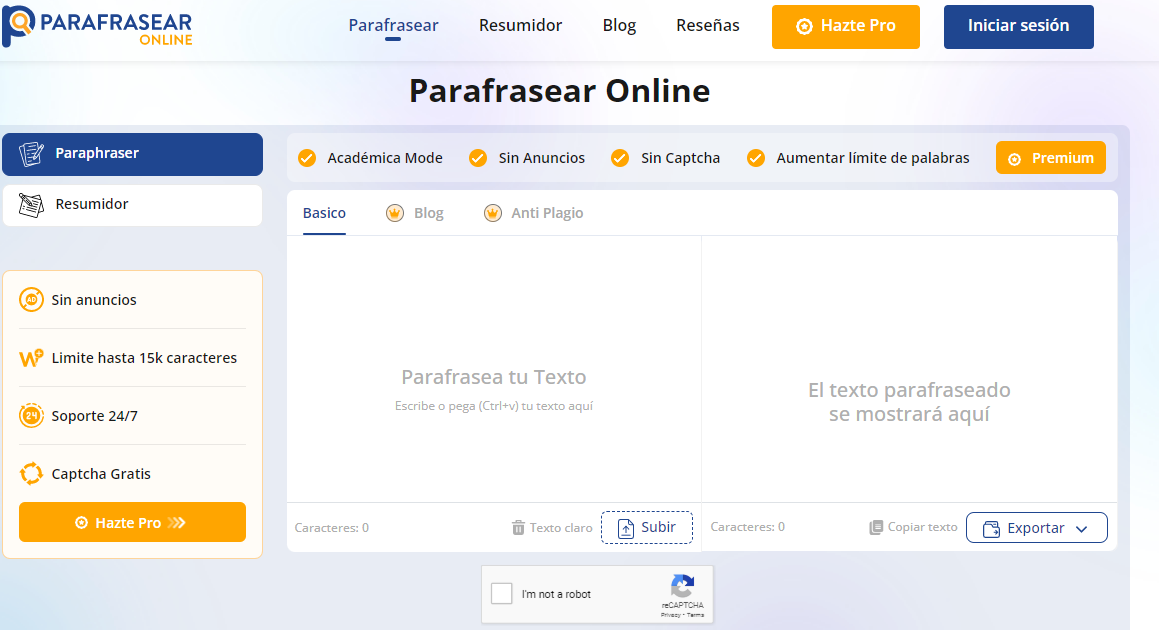This screenshot has width=1159, height=630.
Task: Click the Académica Mode checkmark icon
Action: 307,158
